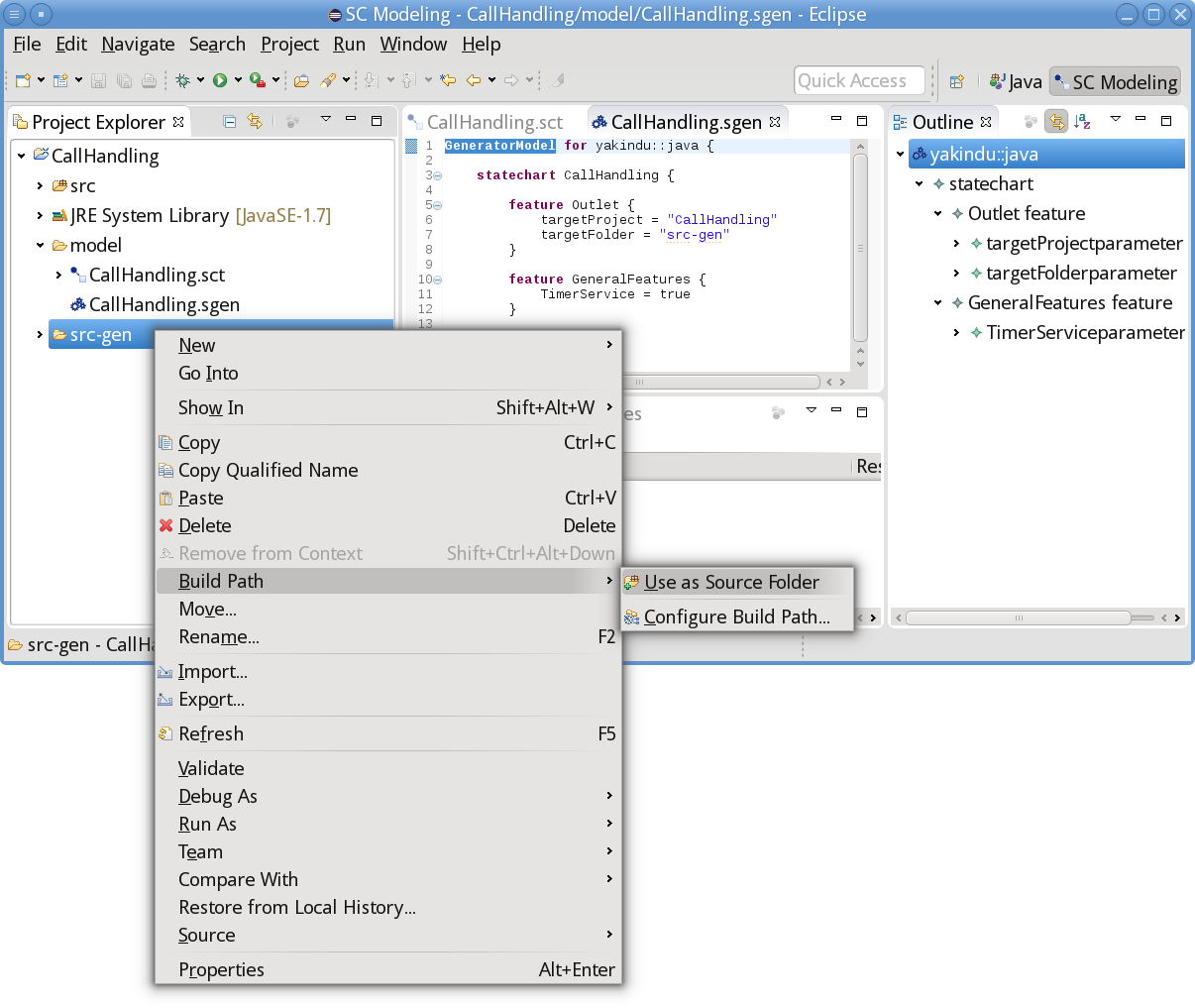The image size is (1195, 1008).
Task: Expand the CallHandling.sct tree node
Action: (x=58, y=275)
